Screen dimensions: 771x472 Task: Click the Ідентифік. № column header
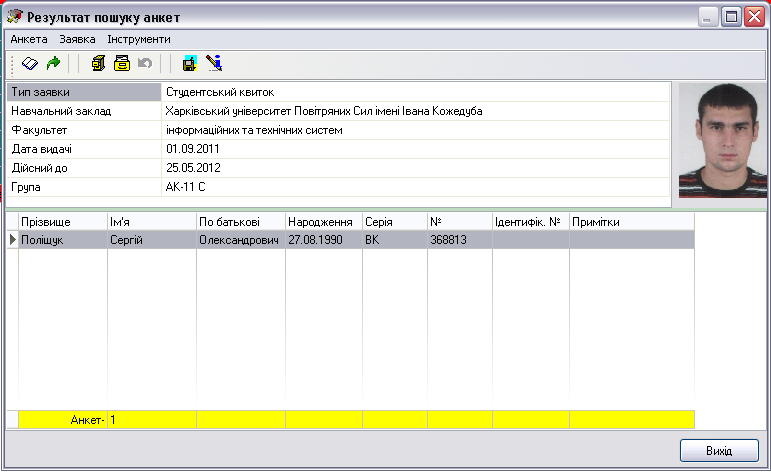point(531,222)
